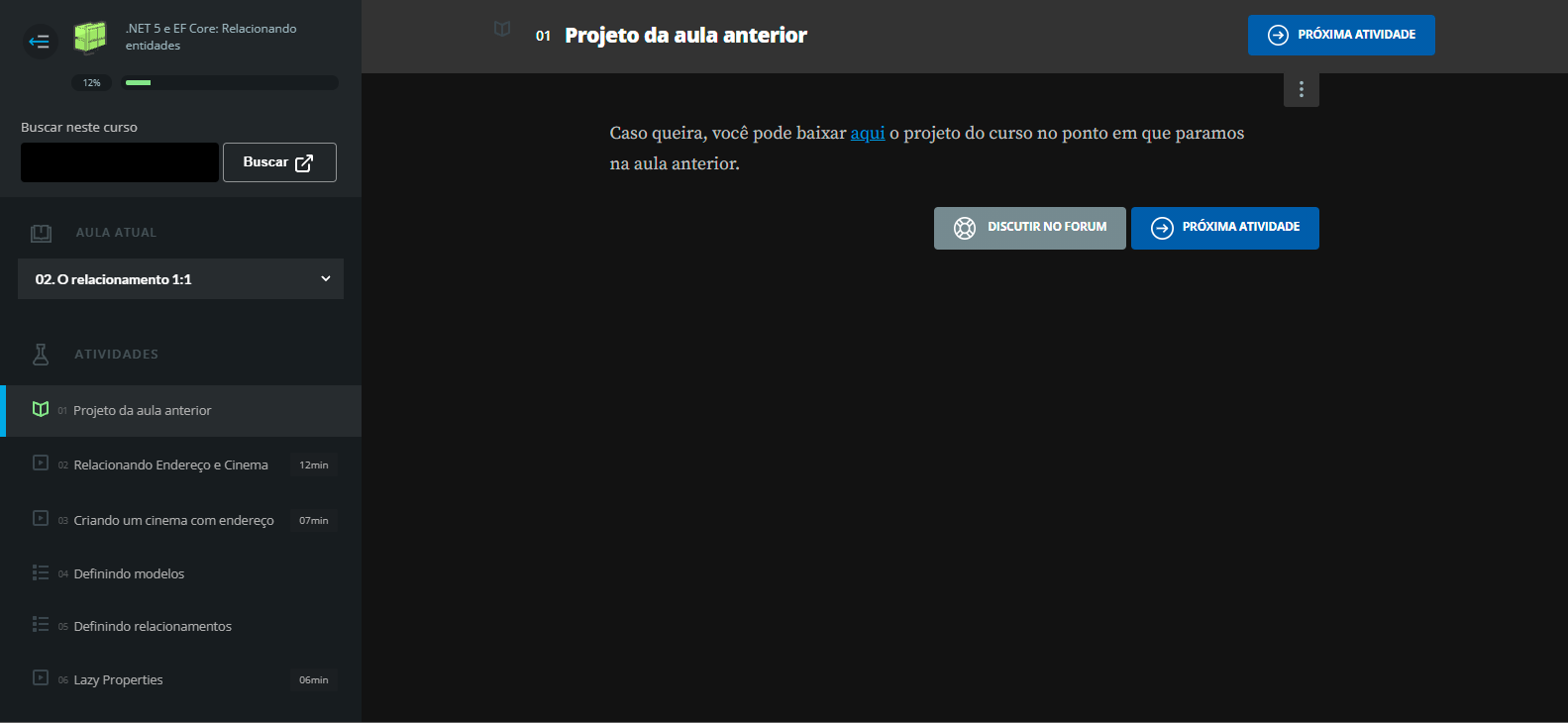Click the 'AULA ATUAL' section label
This screenshot has height=723, width=1568.
tap(116, 233)
